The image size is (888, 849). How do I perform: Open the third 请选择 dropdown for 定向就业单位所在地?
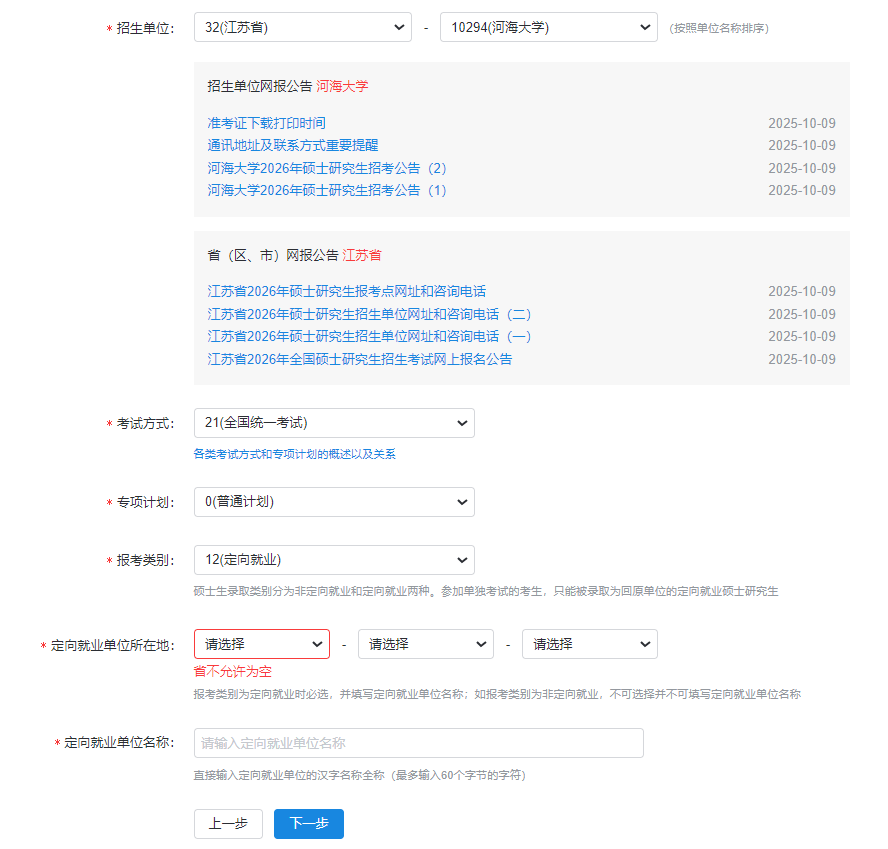click(589, 643)
